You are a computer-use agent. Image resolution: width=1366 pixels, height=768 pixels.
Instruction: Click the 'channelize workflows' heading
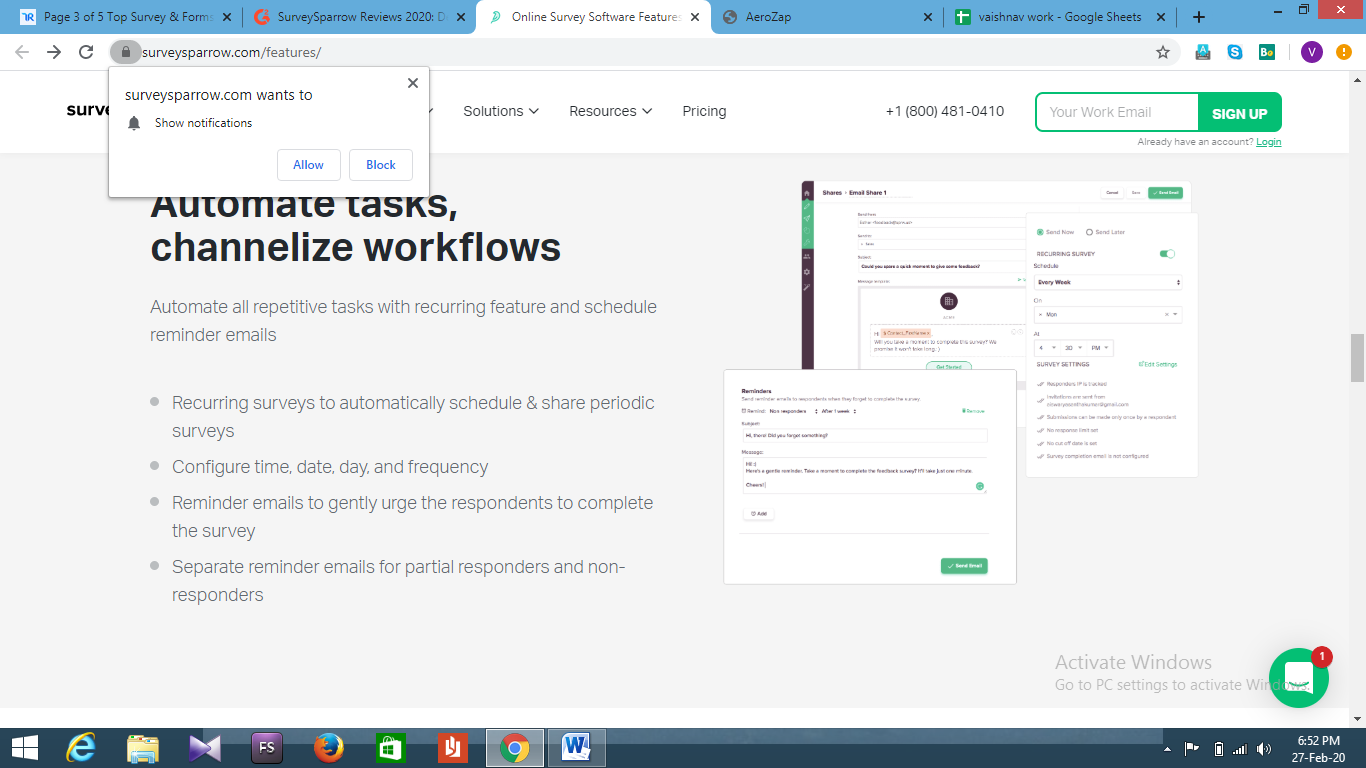pyautogui.click(x=355, y=246)
